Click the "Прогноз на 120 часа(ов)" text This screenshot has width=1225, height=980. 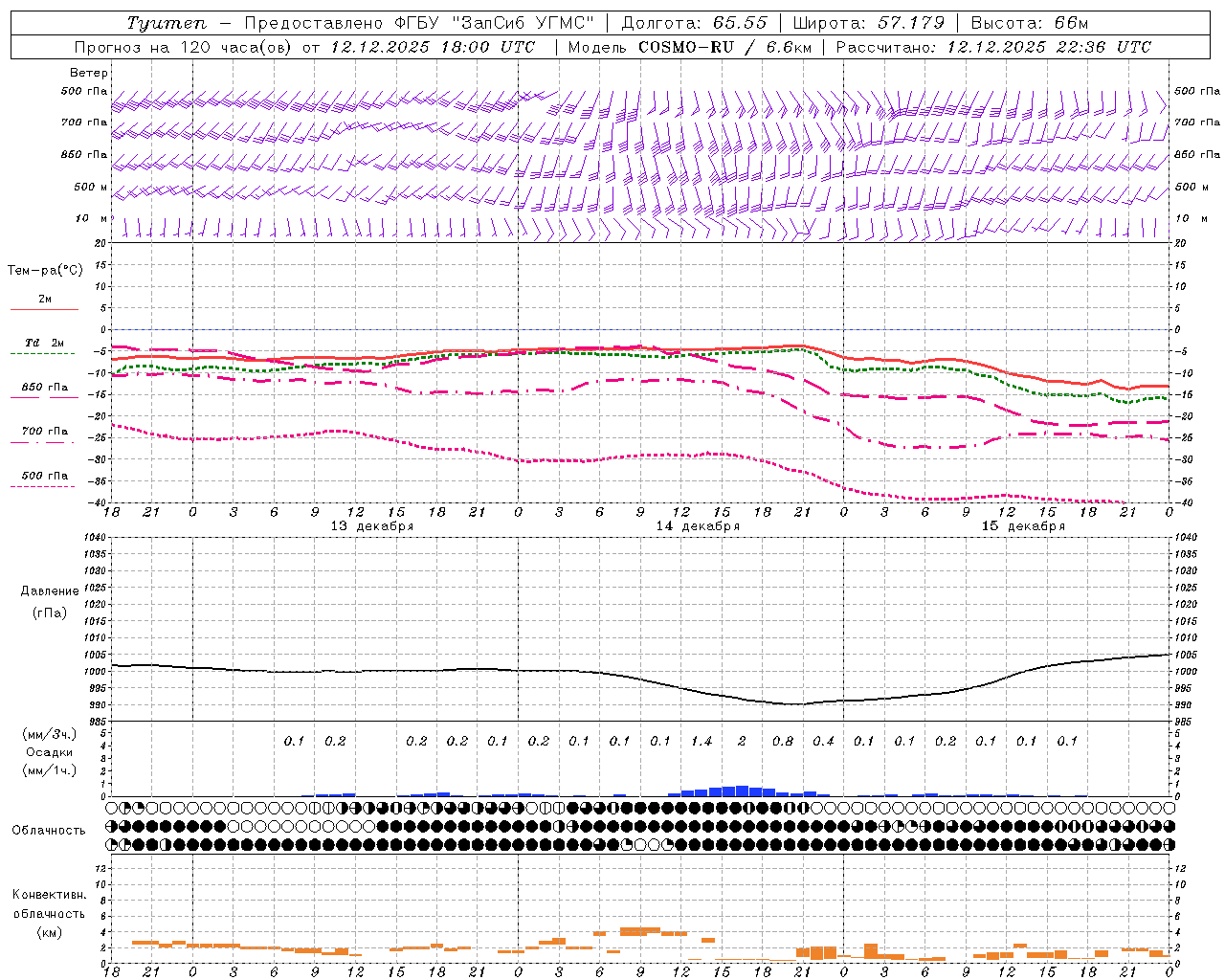click(x=183, y=47)
